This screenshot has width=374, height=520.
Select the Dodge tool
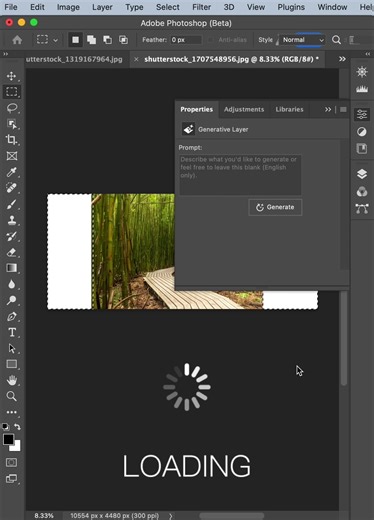[x=12, y=300]
